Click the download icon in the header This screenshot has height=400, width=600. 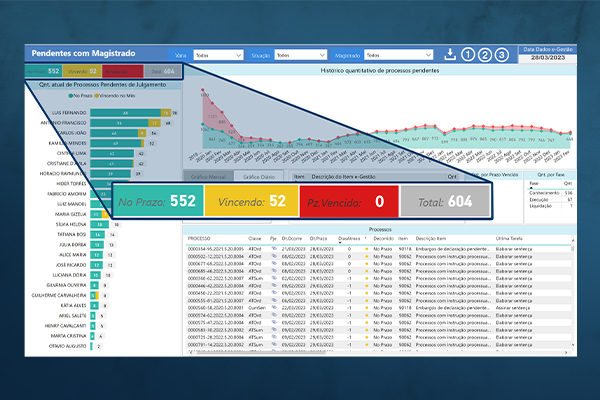pyautogui.click(x=451, y=55)
